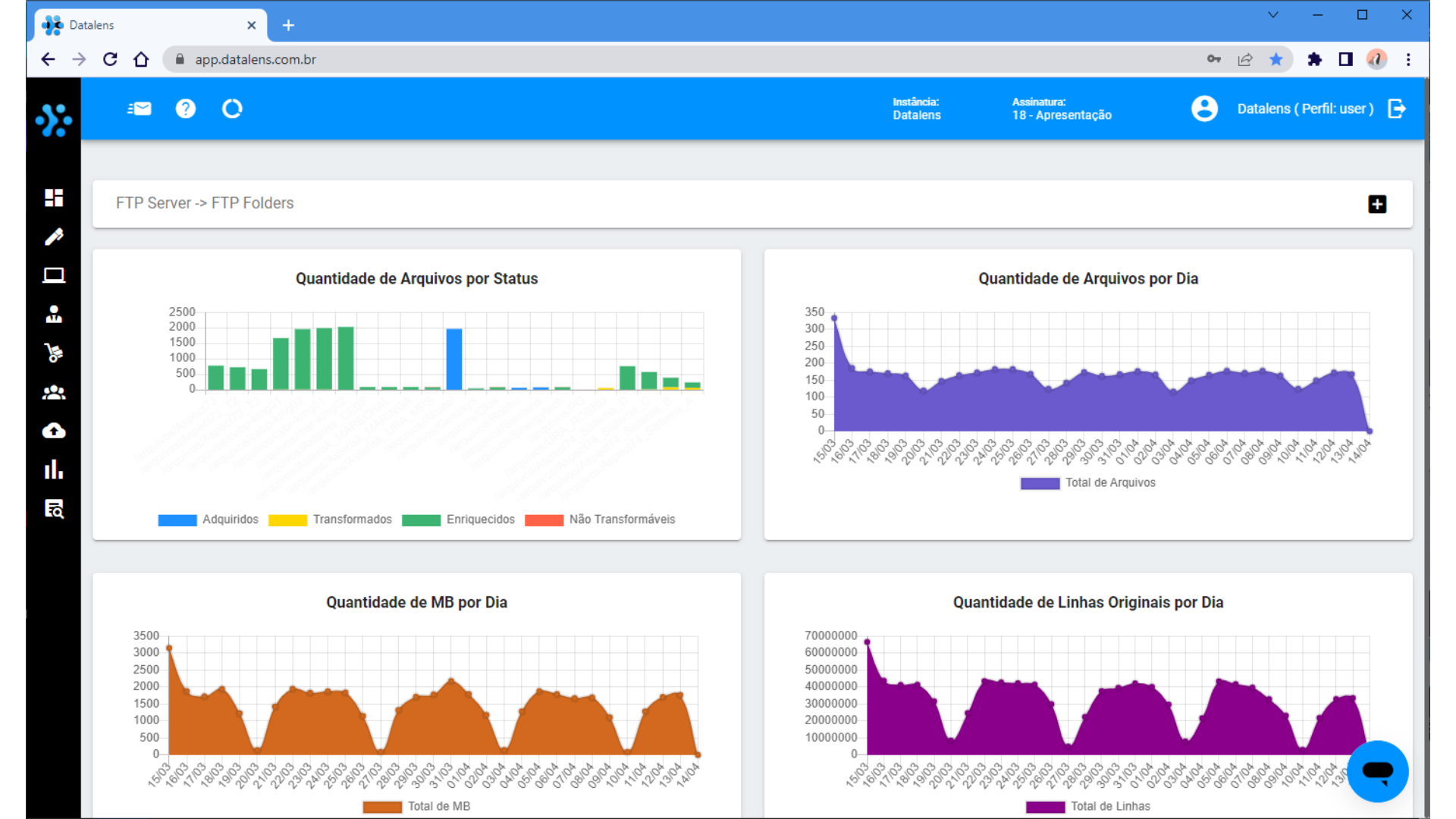Click the Instância Datalens text
Image resolution: width=1456 pixels, height=819 pixels.
(917, 108)
